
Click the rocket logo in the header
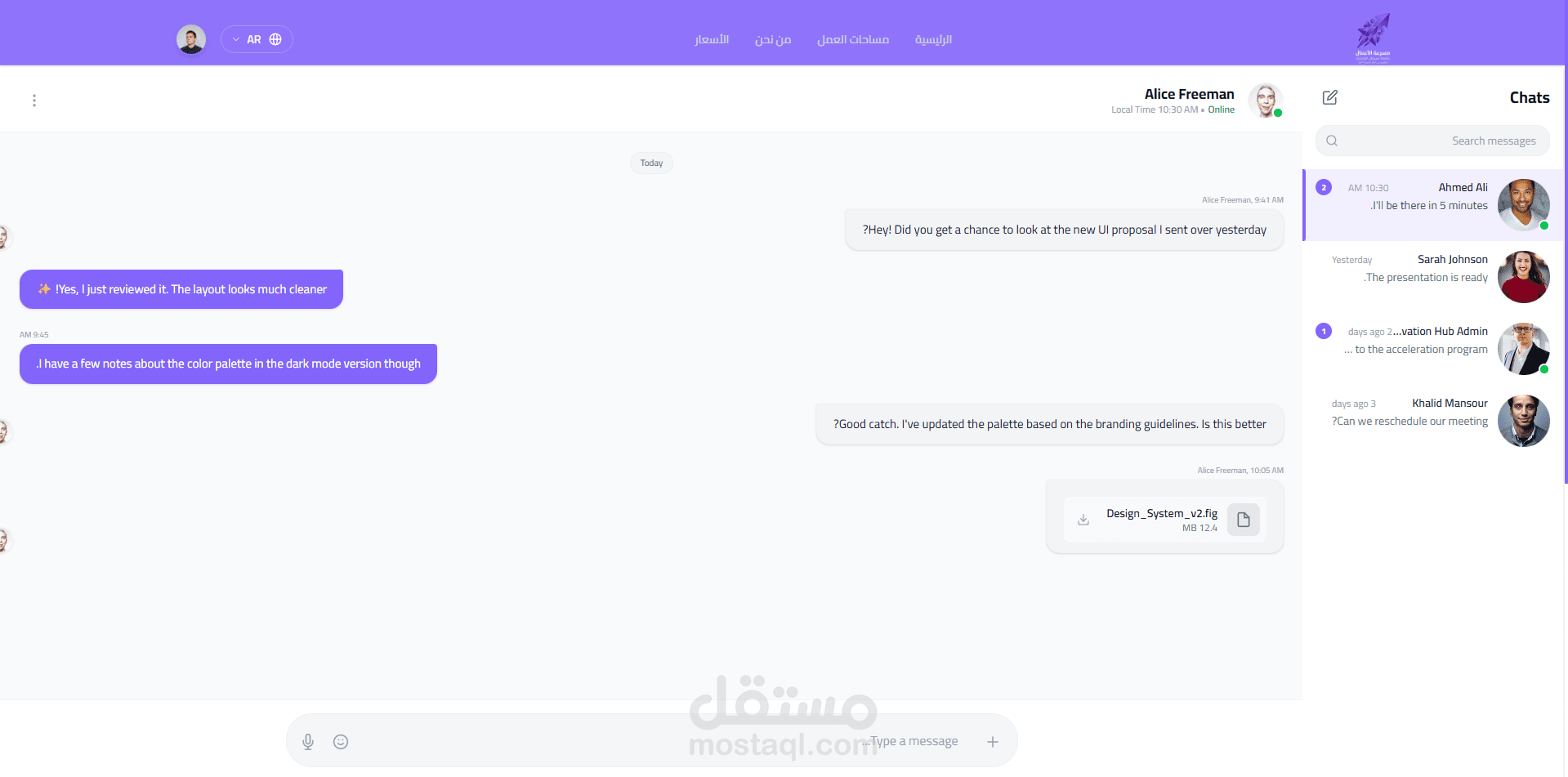1374,38
